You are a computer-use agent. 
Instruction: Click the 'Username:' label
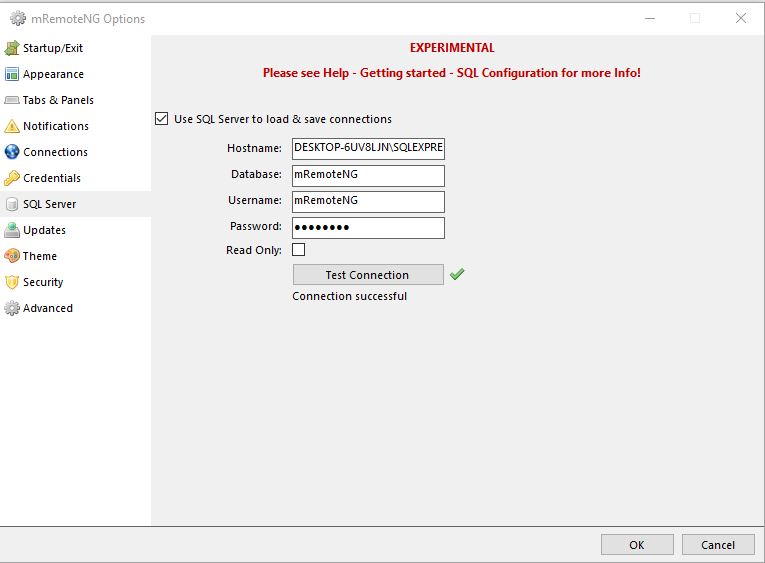[x=255, y=200]
